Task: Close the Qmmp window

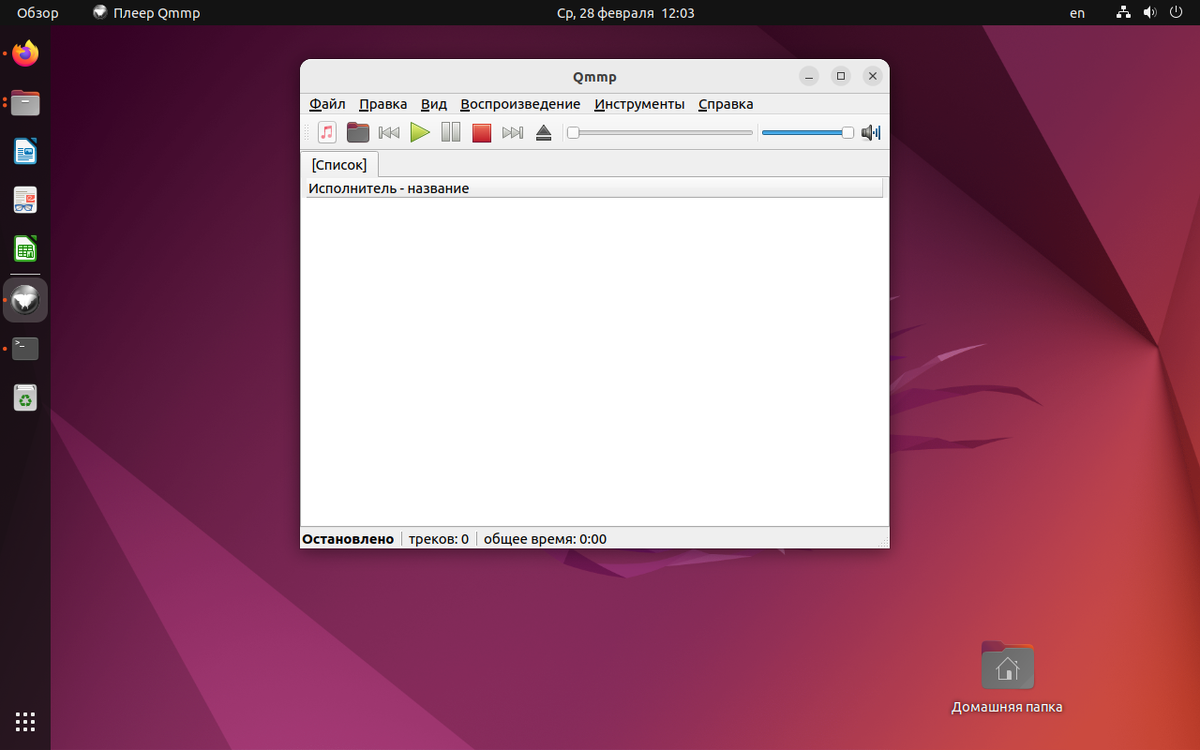Action: point(873,76)
